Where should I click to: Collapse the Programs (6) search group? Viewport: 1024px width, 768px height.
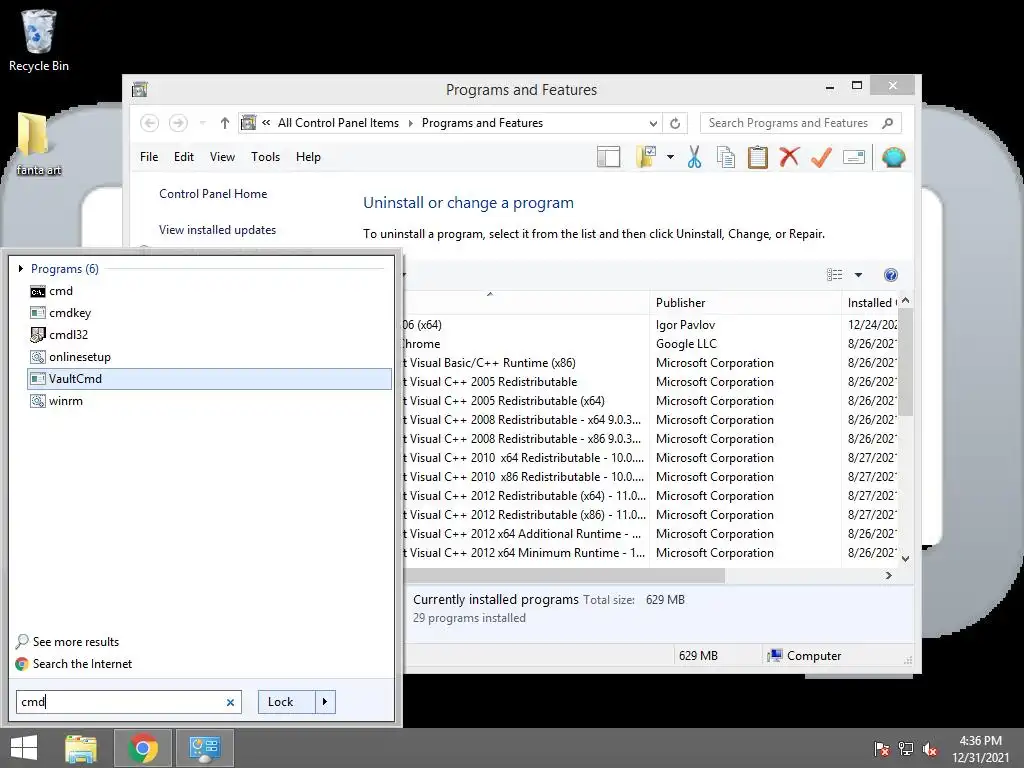point(21,268)
